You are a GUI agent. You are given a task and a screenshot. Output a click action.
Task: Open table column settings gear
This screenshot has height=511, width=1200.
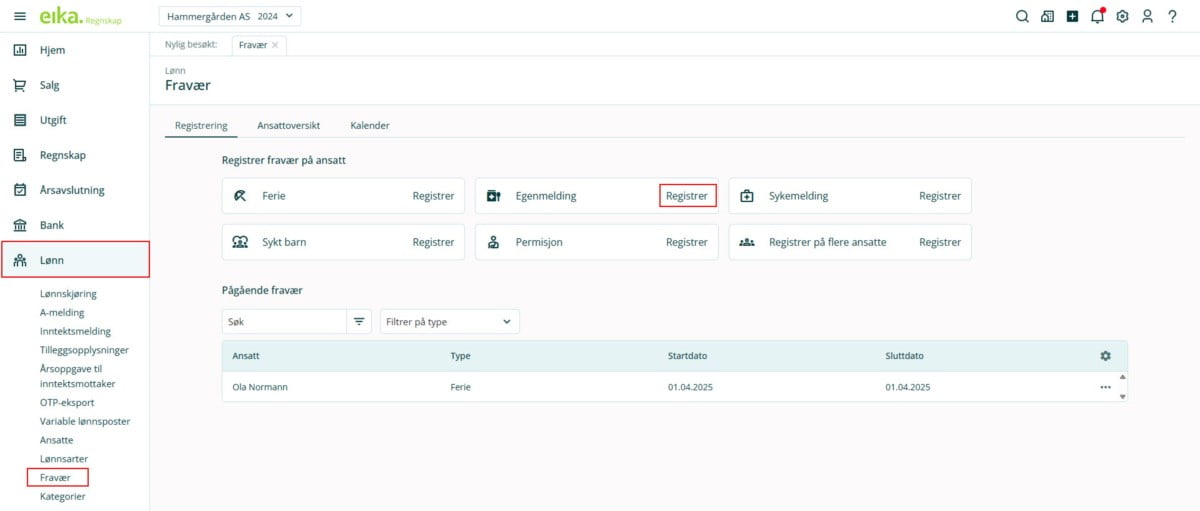[x=1105, y=356]
